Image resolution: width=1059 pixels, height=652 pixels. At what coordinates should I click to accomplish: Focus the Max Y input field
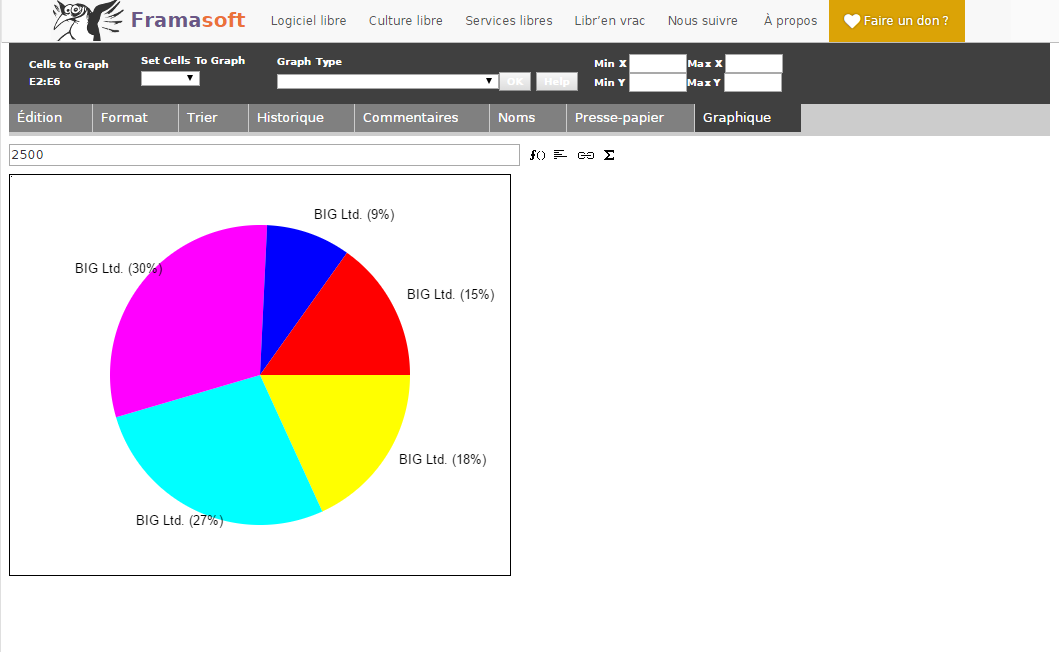752,83
